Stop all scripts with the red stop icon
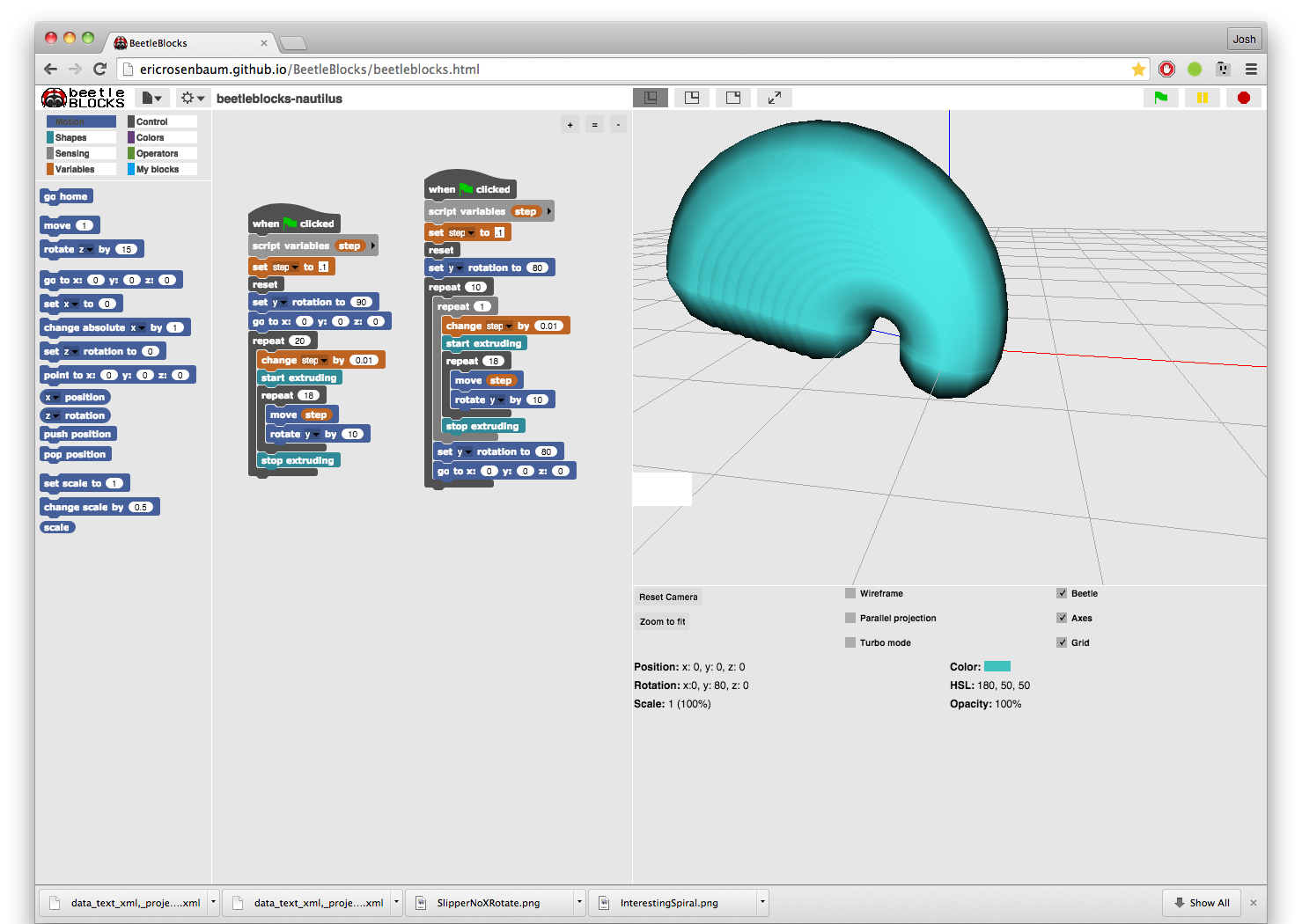This screenshot has height=924, width=1302. (x=1243, y=98)
